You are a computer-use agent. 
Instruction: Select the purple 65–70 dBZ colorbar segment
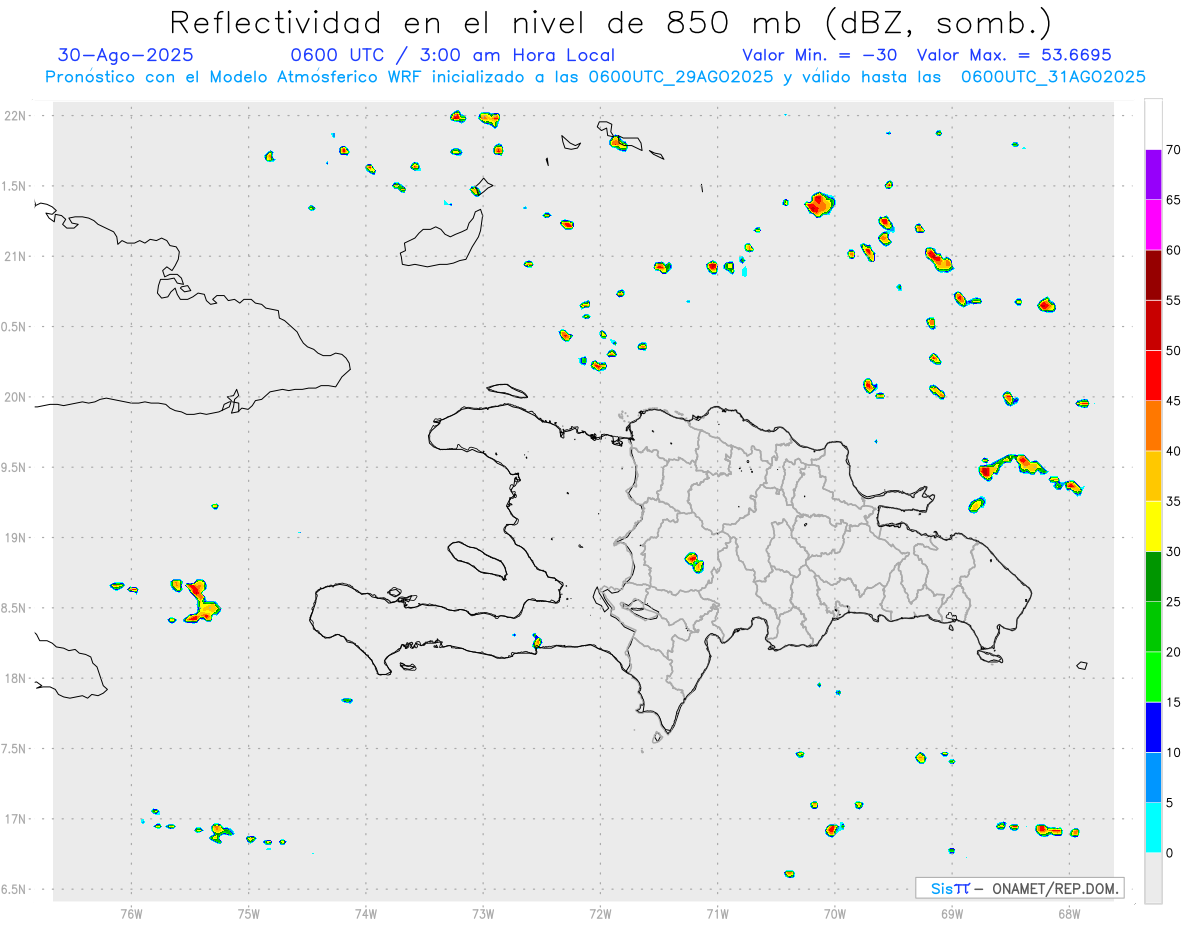pos(1153,175)
